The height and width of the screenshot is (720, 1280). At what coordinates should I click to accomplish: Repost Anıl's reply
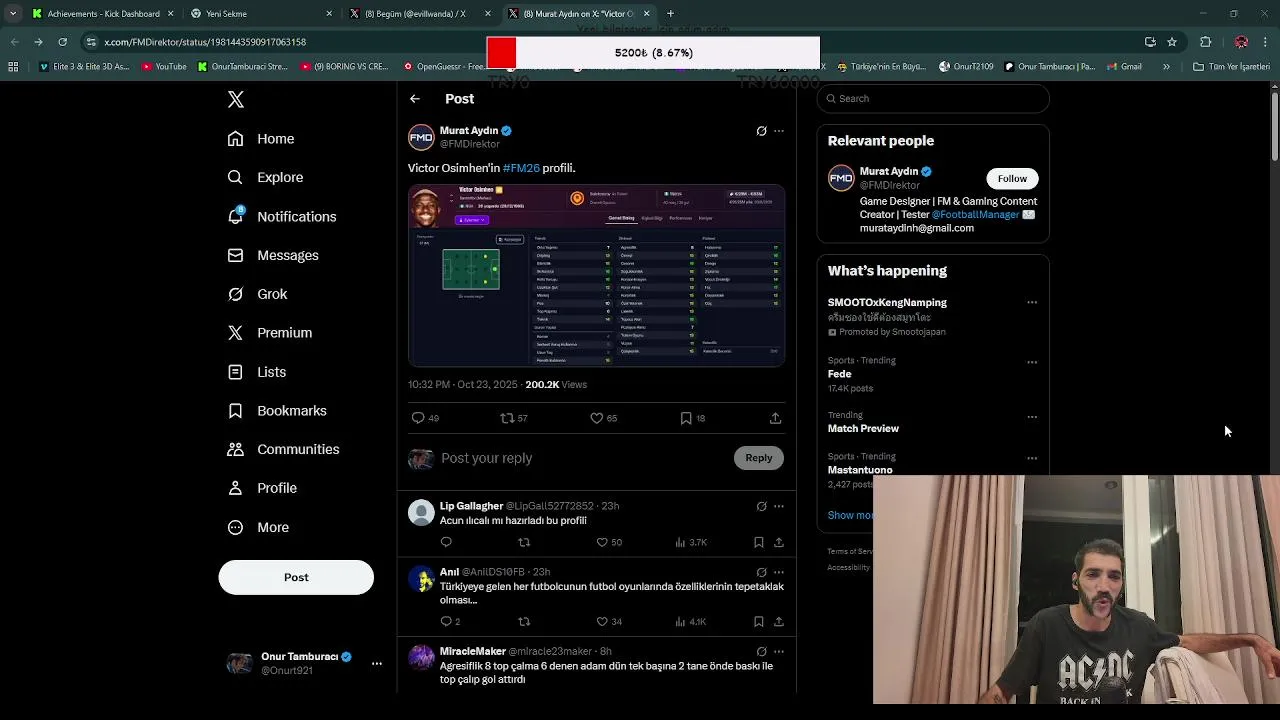point(524,621)
